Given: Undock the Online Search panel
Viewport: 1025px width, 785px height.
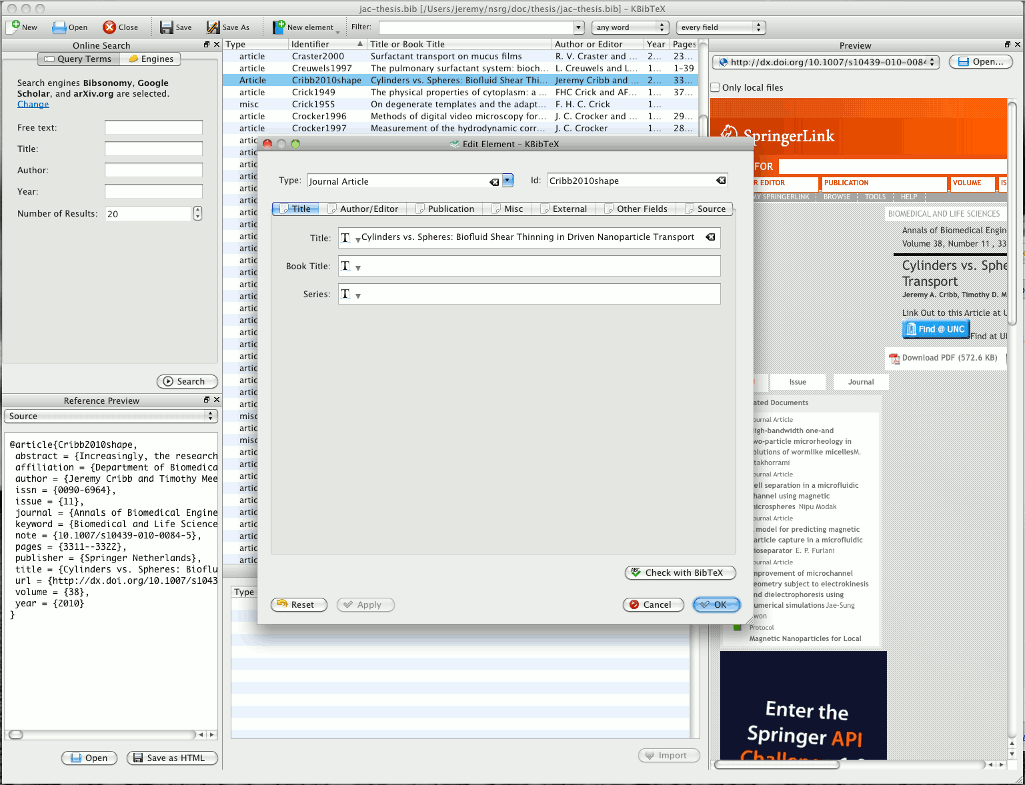Looking at the screenshot, I should tap(207, 44).
